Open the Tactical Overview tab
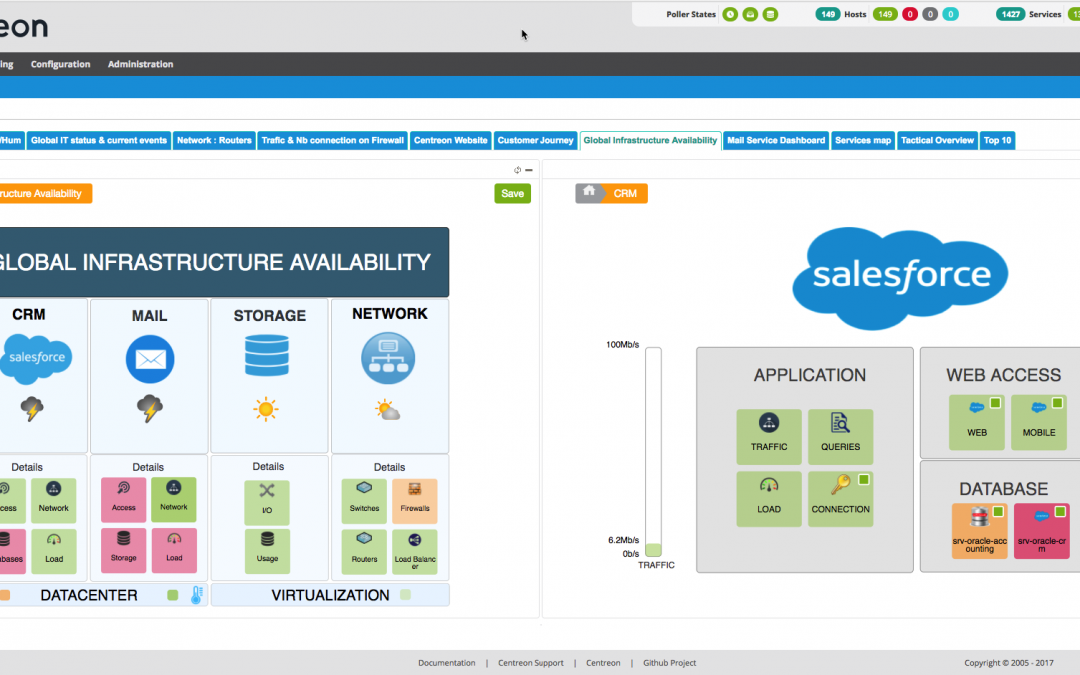This screenshot has width=1080, height=675. 937,141
